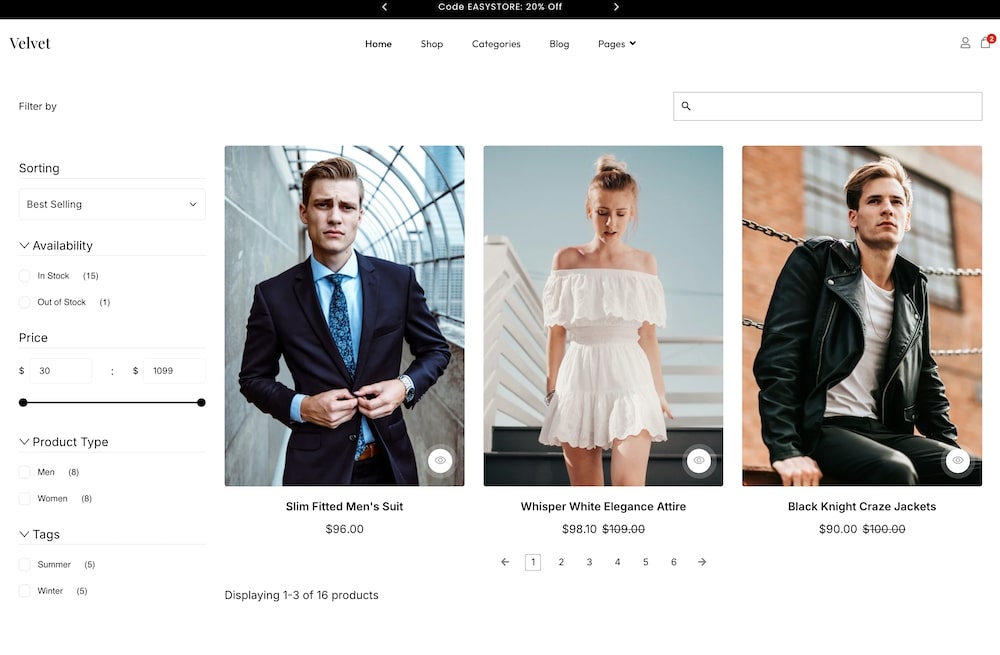Check the Men product type filter
1000x655 pixels.
tap(25, 472)
